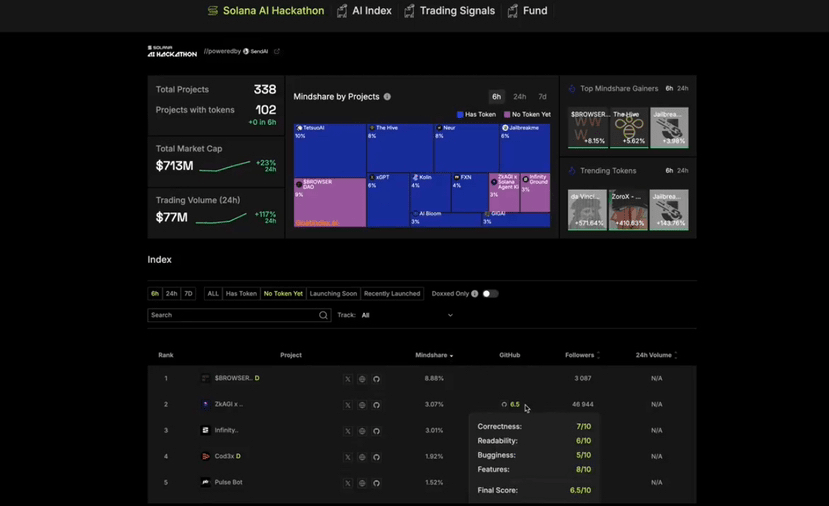
Task: Click the Doxxed Only info icon
Action: coord(474,294)
